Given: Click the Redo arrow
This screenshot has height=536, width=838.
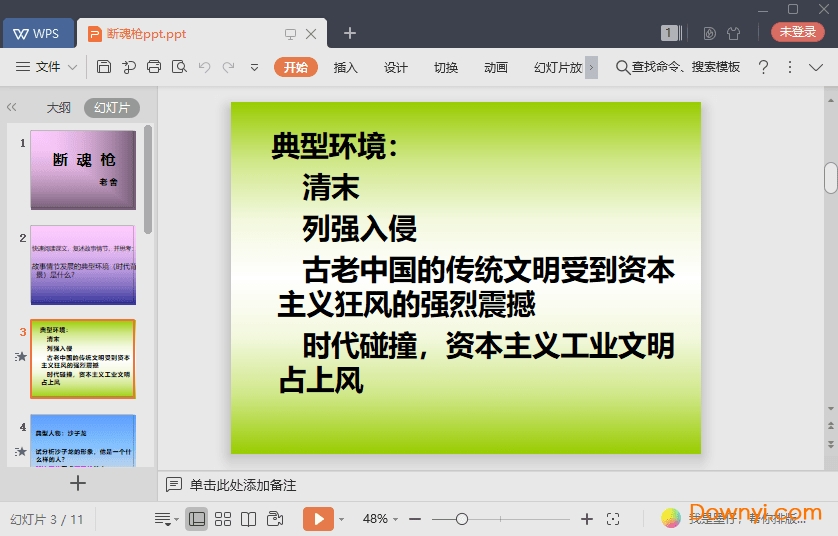Looking at the screenshot, I should pyautogui.click(x=228, y=67).
